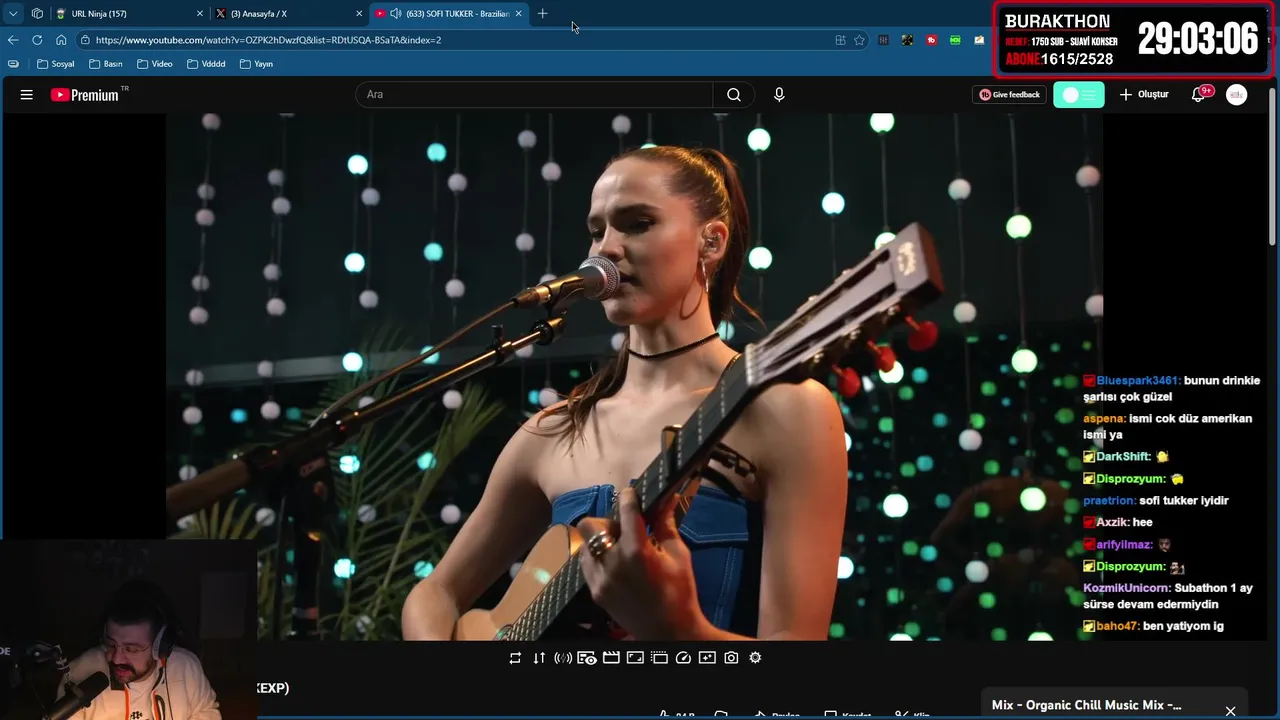
Task: Toggle the player resize frame icon
Action: pos(635,658)
